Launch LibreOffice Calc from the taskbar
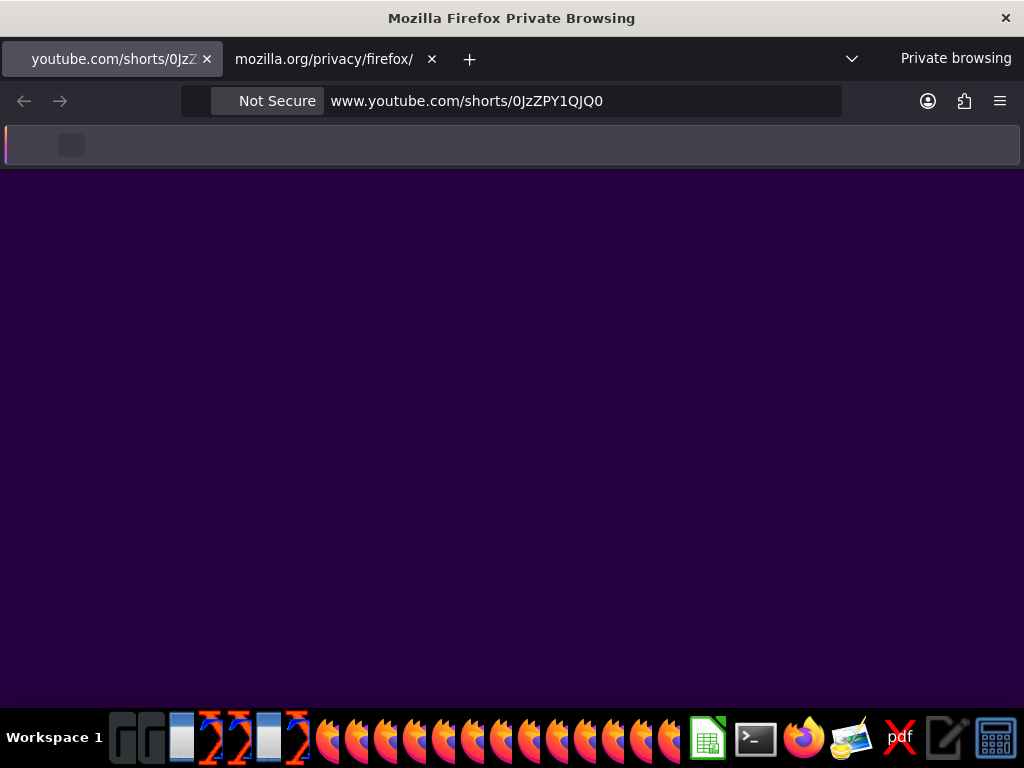Viewport: 1024px width, 768px height. 708,738
